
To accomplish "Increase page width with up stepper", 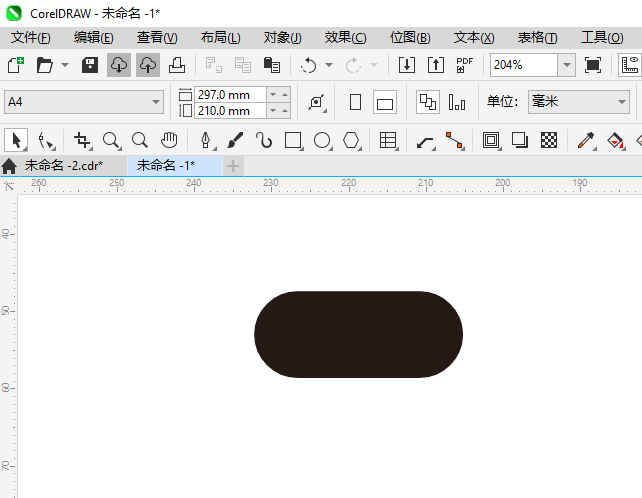I will coord(285,95).
